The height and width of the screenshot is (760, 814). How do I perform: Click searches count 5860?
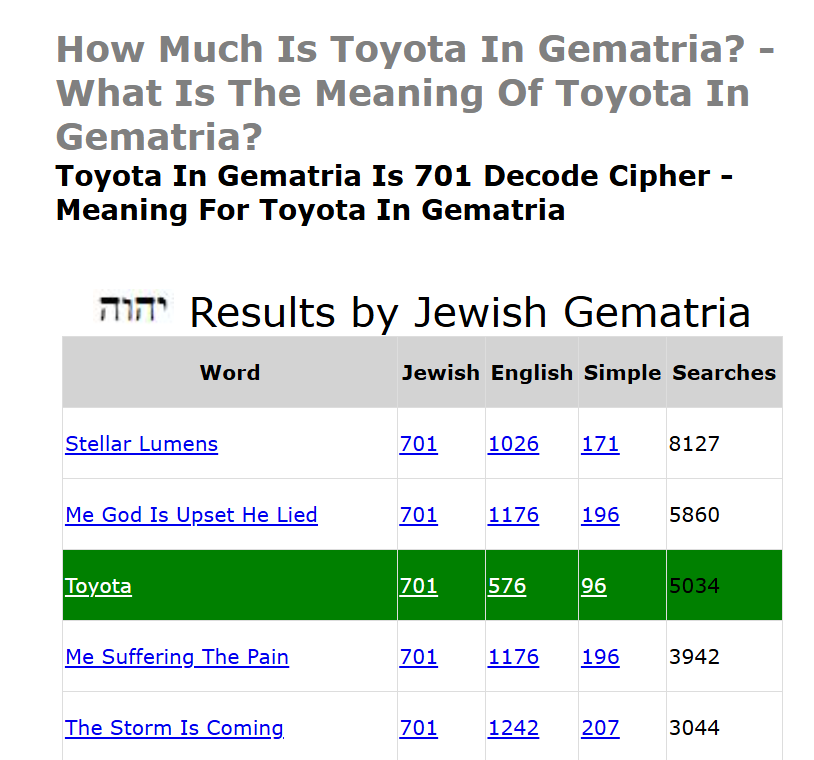point(694,515)
